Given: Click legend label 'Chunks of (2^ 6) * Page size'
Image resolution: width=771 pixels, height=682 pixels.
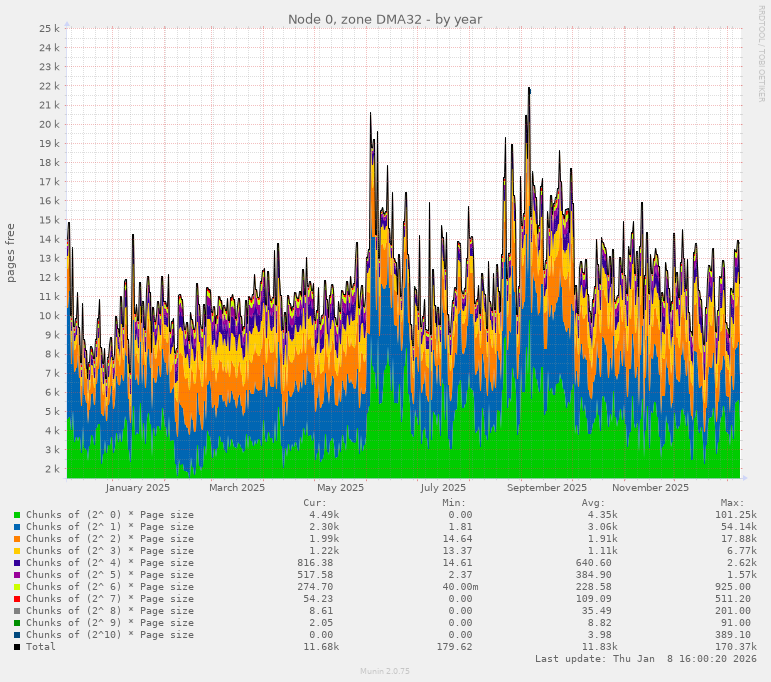Looking at the screenshot, I should (110, 587).
